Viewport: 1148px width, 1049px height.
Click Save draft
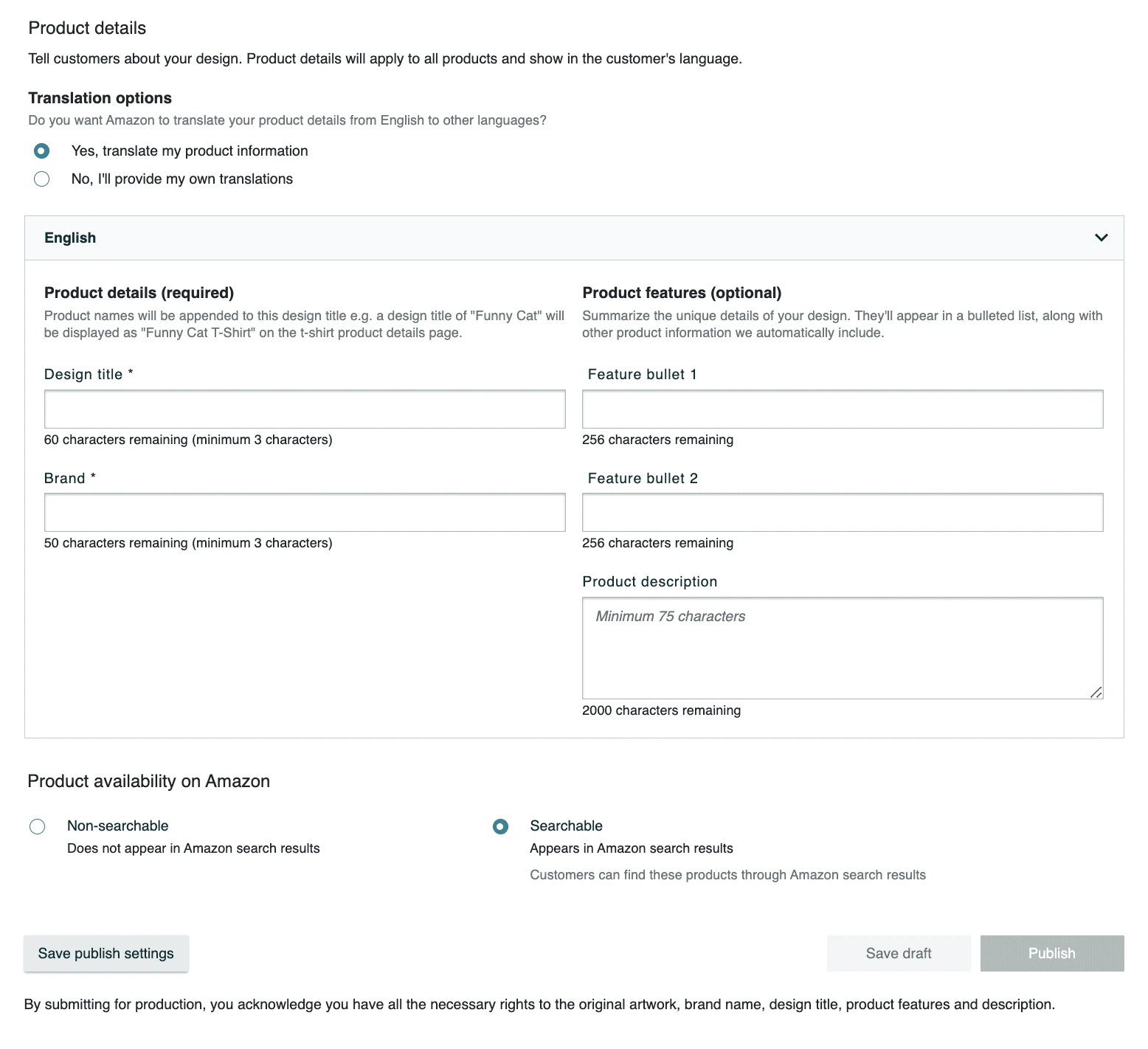pyautogui.click(x=899, y=953)
